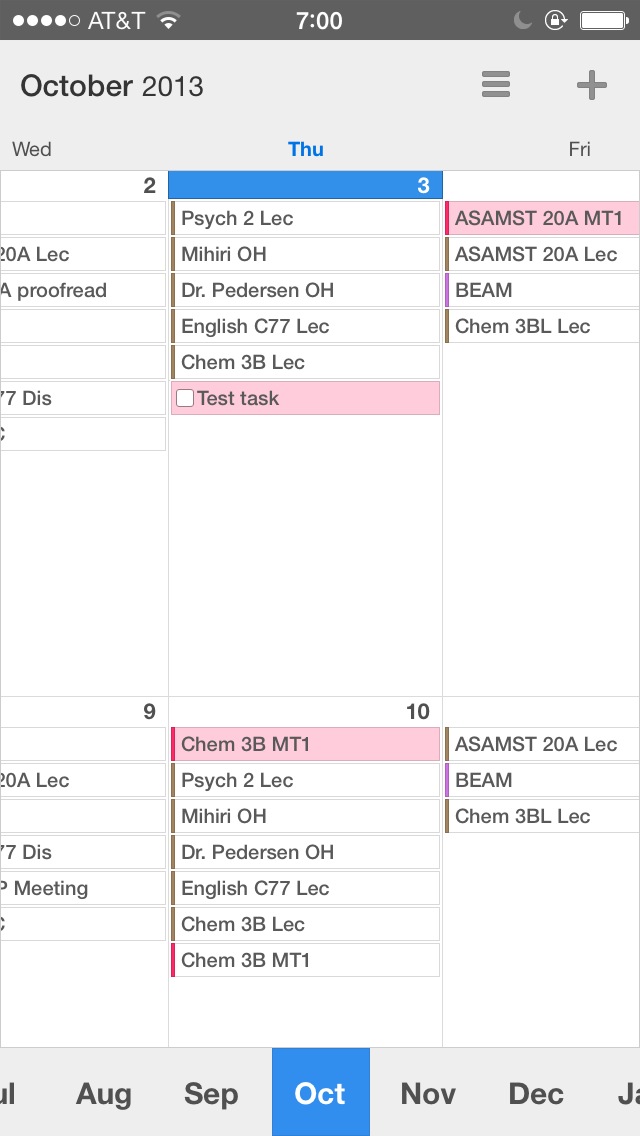
Task: Open the ASAMST 20A MT1 event
Action: [542, 218]
